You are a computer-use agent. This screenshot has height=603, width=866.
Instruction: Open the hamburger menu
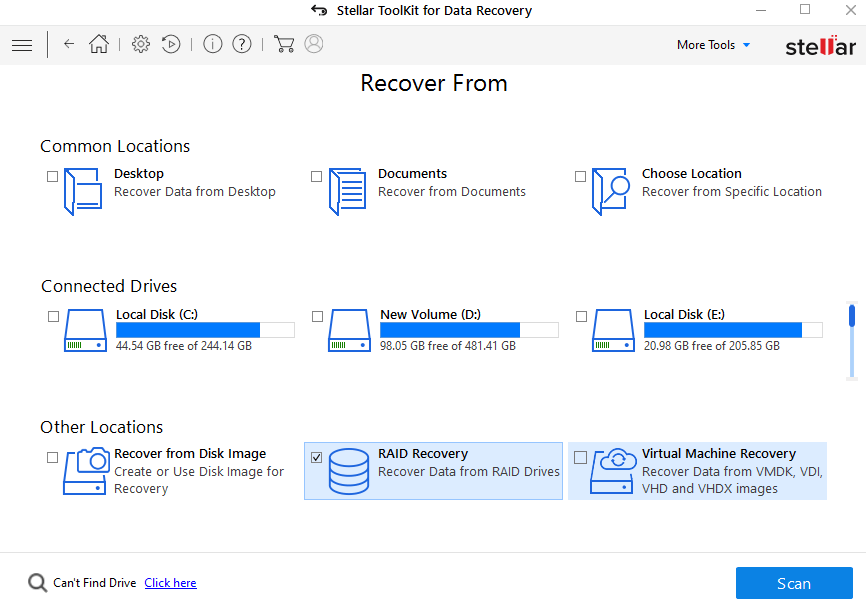coord(21,44)
